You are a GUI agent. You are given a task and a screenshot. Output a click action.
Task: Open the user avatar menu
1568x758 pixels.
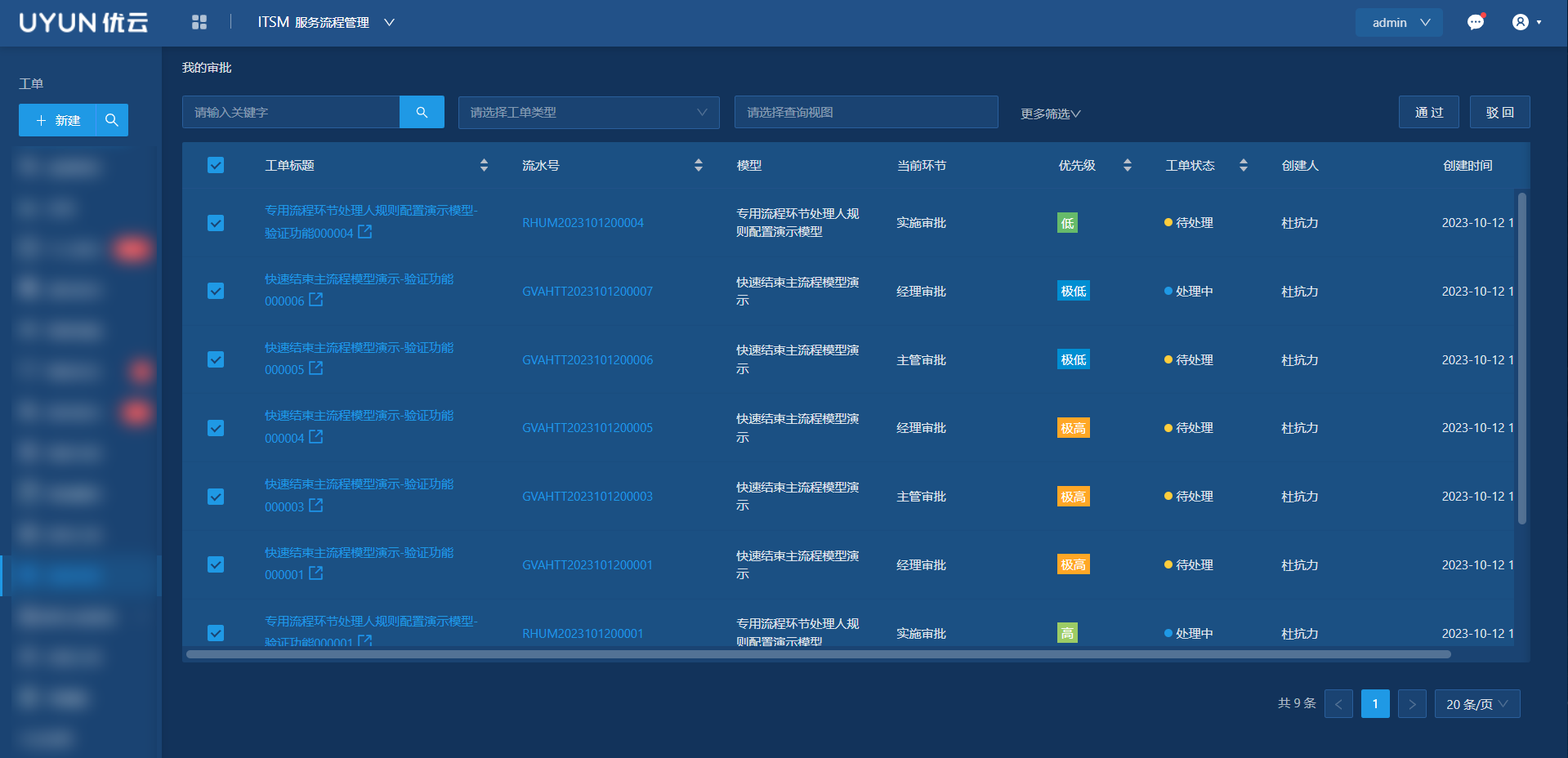[x=1526, y=22]
